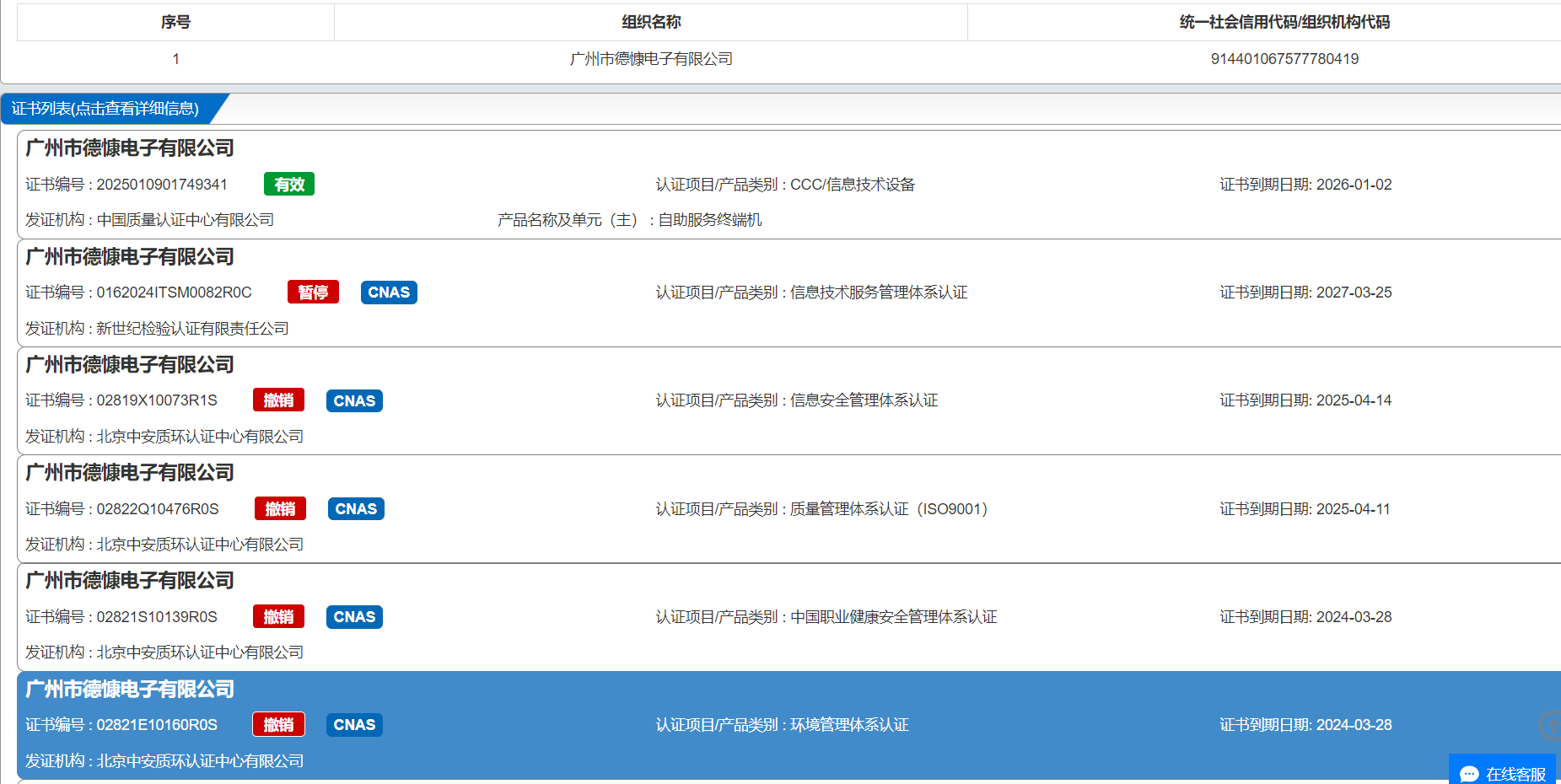This screenshot has height=784, width=1561.
Task: Open highlighted certificate card titled above 02821E10160R0S
Action: click(x=130, y=689)
